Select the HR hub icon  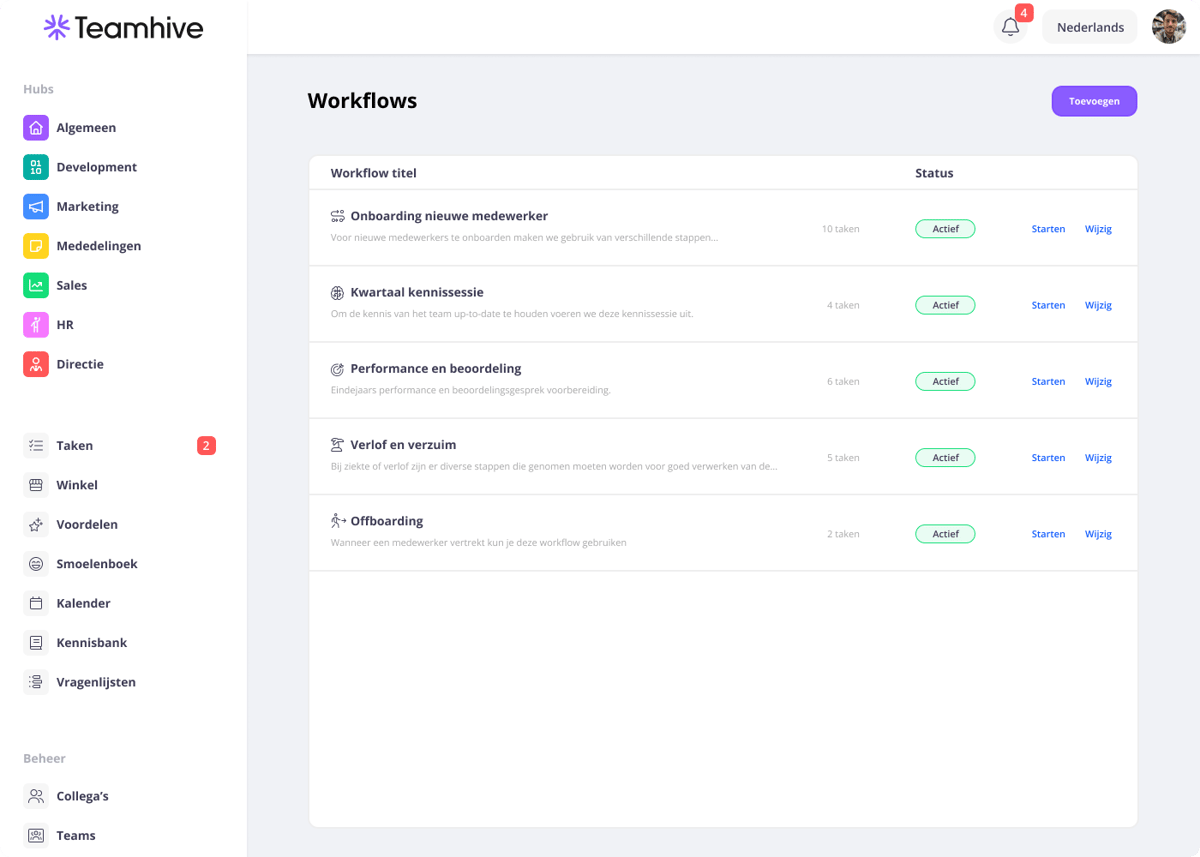click(36, 324)
